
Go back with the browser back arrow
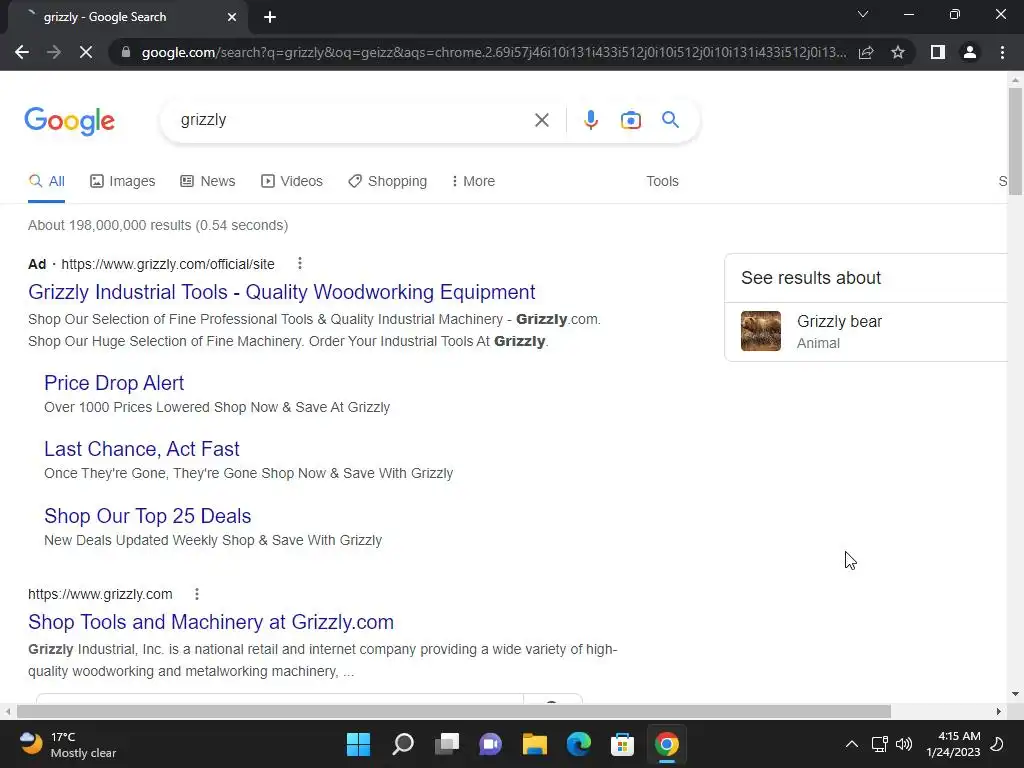[x=22, y=52]
